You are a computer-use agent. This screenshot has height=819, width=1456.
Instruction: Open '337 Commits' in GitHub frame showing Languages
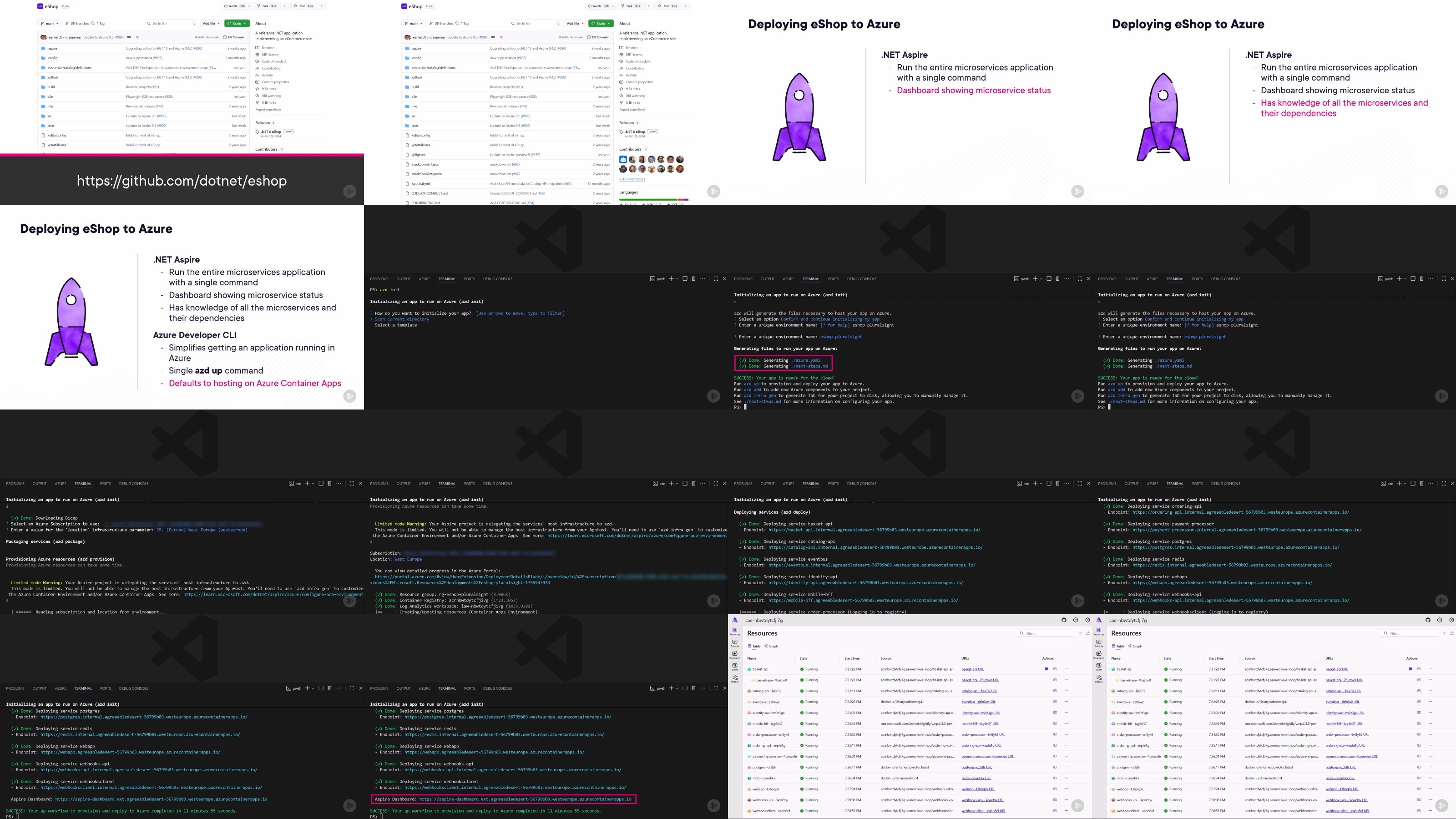(599, 37)
